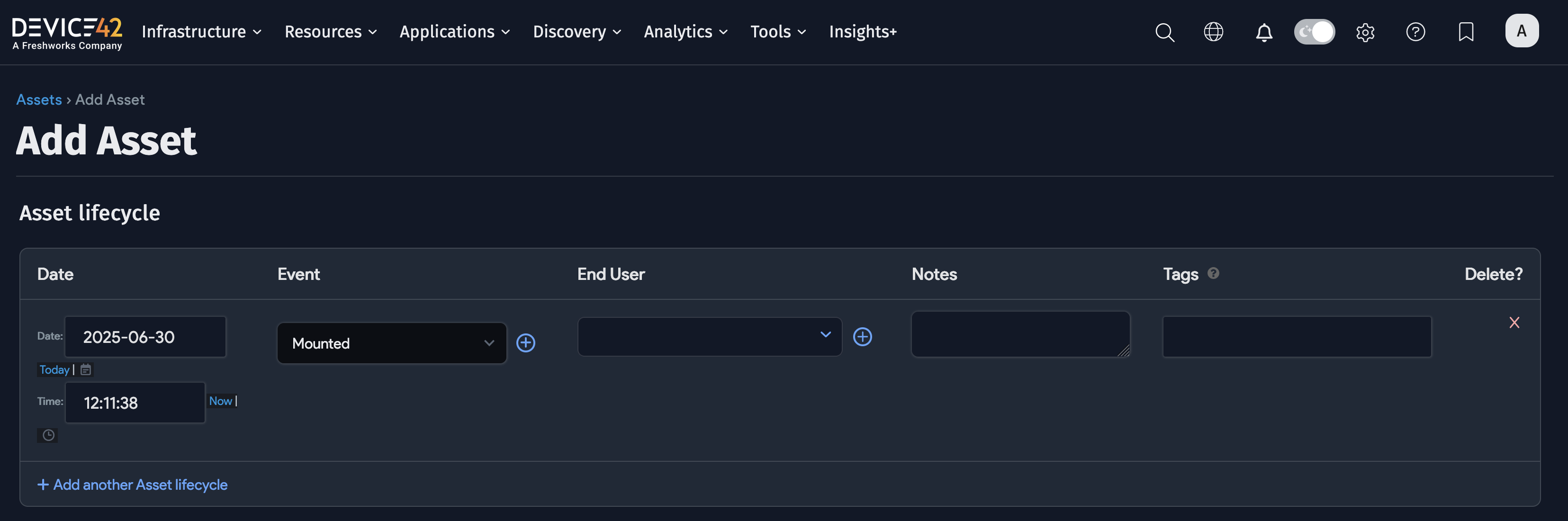
Task: Click the Assets breadcrumb link
Action: tap(39, 99)
